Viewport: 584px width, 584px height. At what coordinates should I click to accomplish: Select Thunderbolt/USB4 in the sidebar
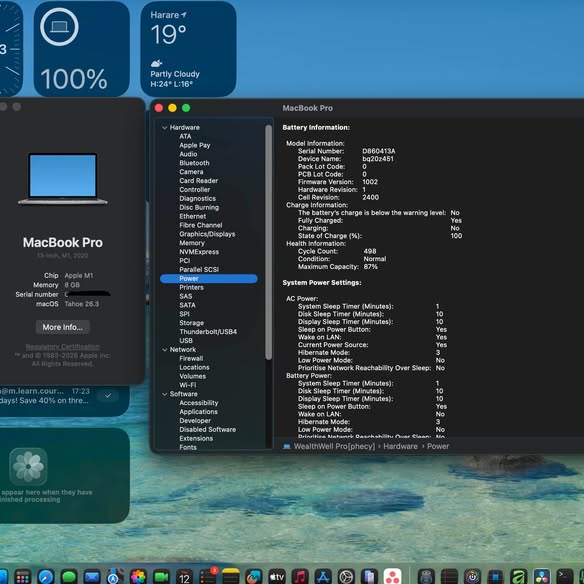(x=208, y=332)
